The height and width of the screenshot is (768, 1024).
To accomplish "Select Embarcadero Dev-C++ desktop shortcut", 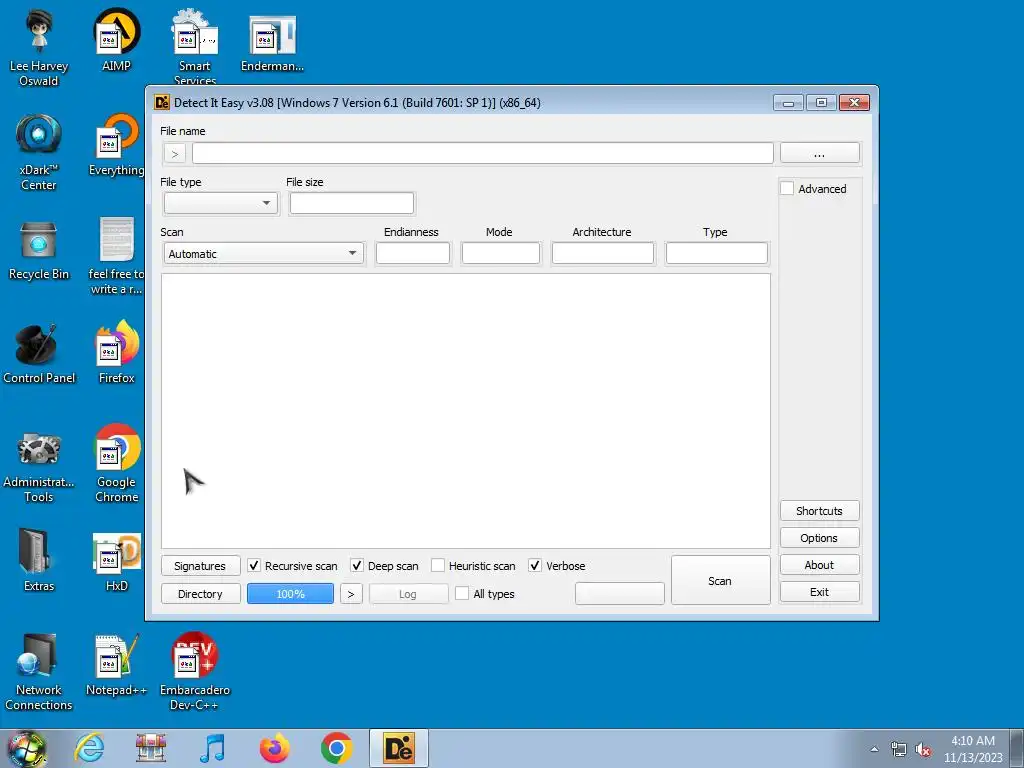I will 195,671.
